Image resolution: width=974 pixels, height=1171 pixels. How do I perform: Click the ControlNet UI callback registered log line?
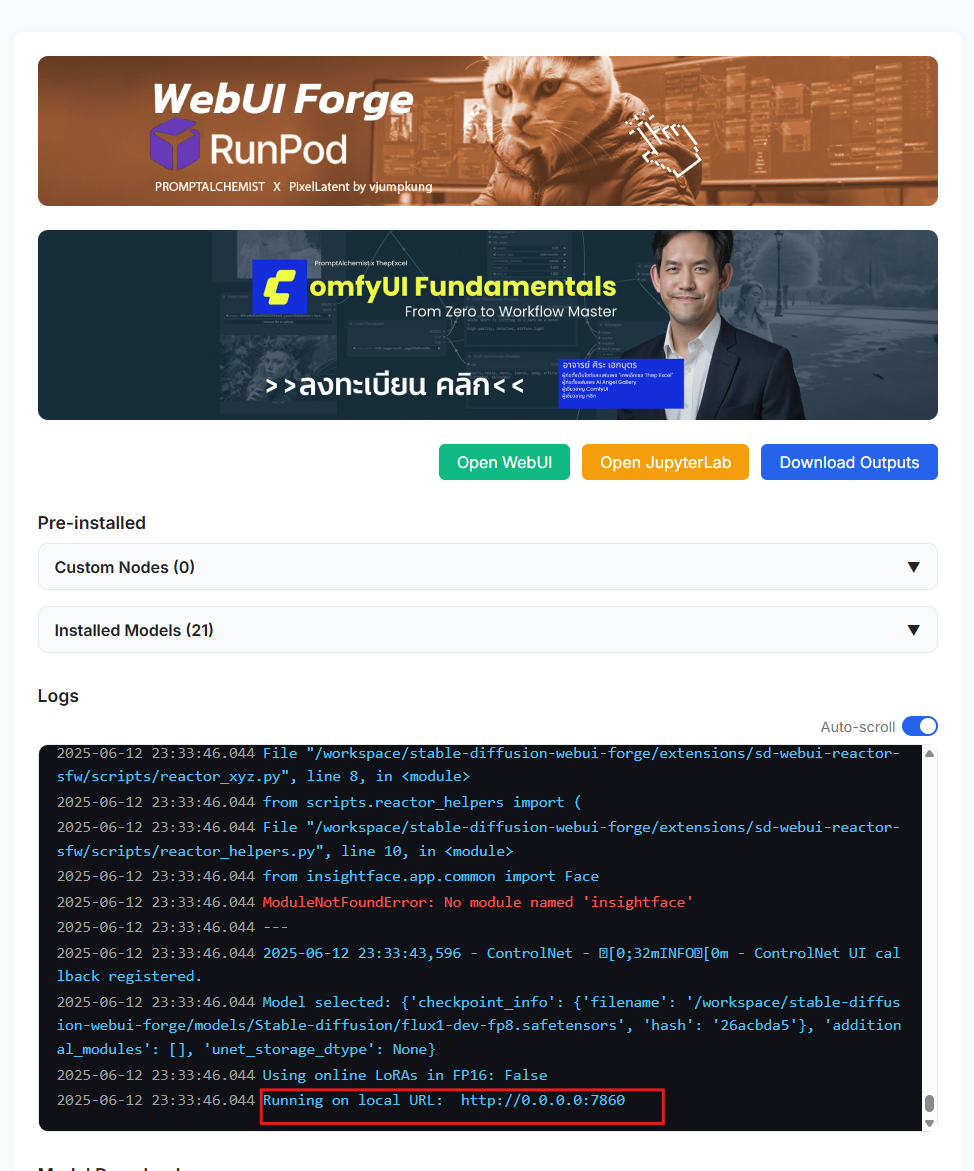pos(479,964)
